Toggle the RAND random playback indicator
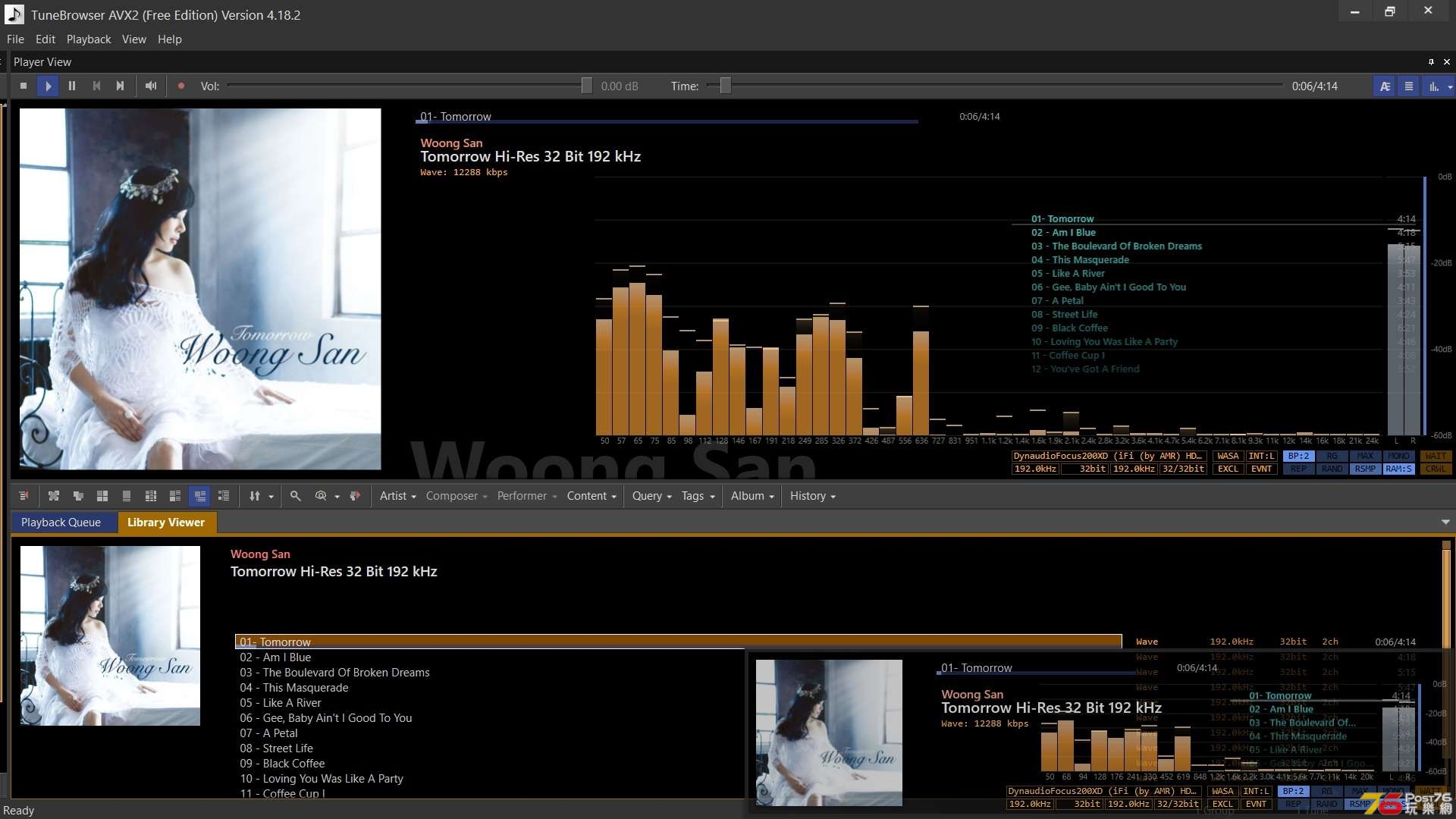The width and height of the screenshot is (1456, 819). 1332,469
